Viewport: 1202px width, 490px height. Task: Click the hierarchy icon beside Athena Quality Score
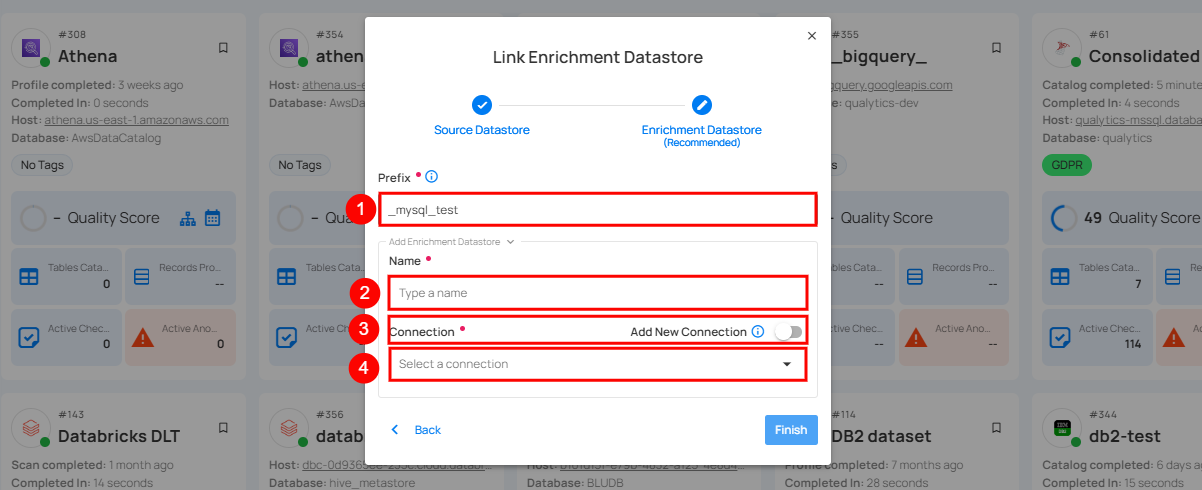point(189,217)
